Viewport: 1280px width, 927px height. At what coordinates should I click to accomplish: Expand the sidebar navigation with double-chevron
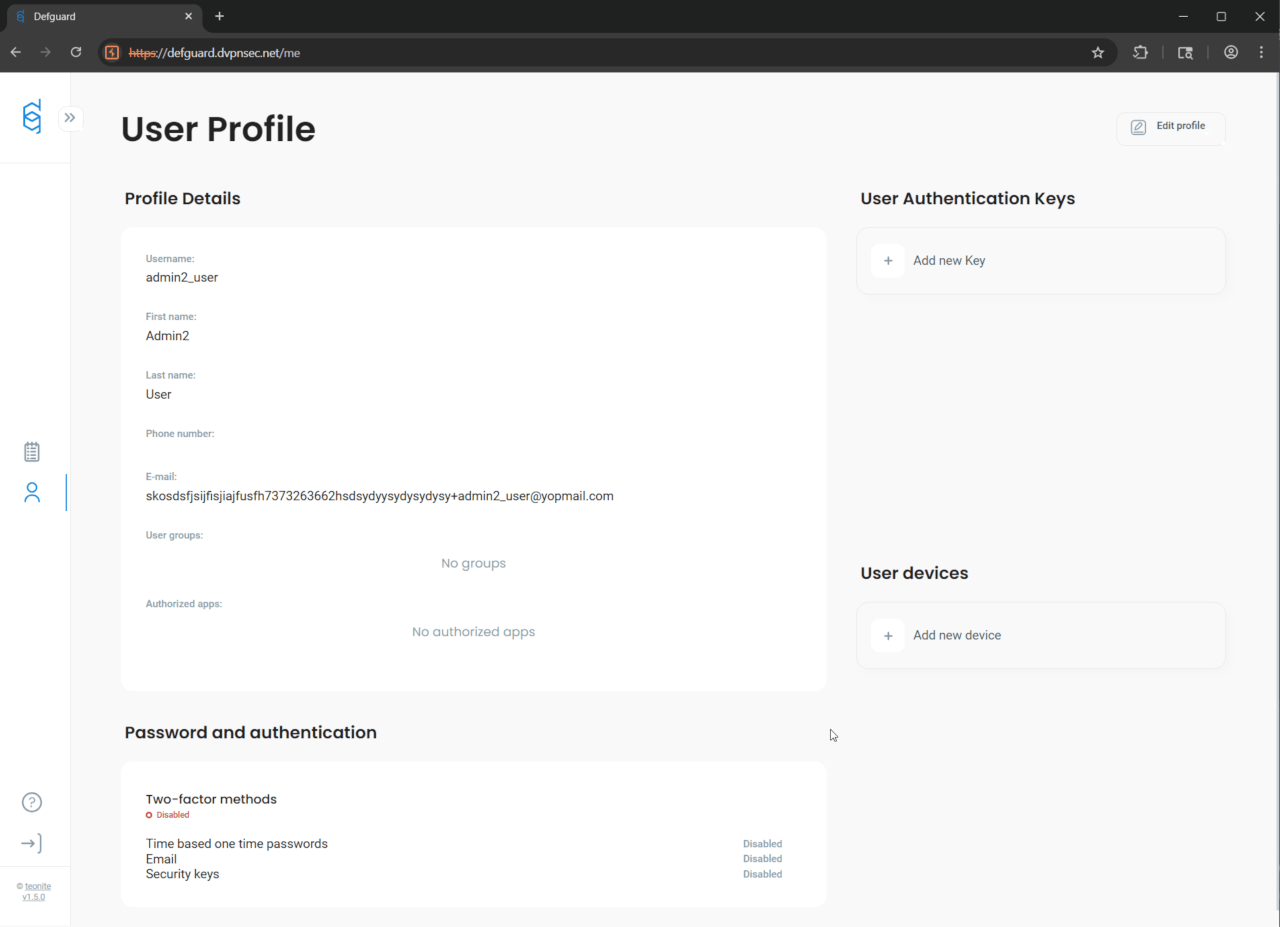pos(70,118)
